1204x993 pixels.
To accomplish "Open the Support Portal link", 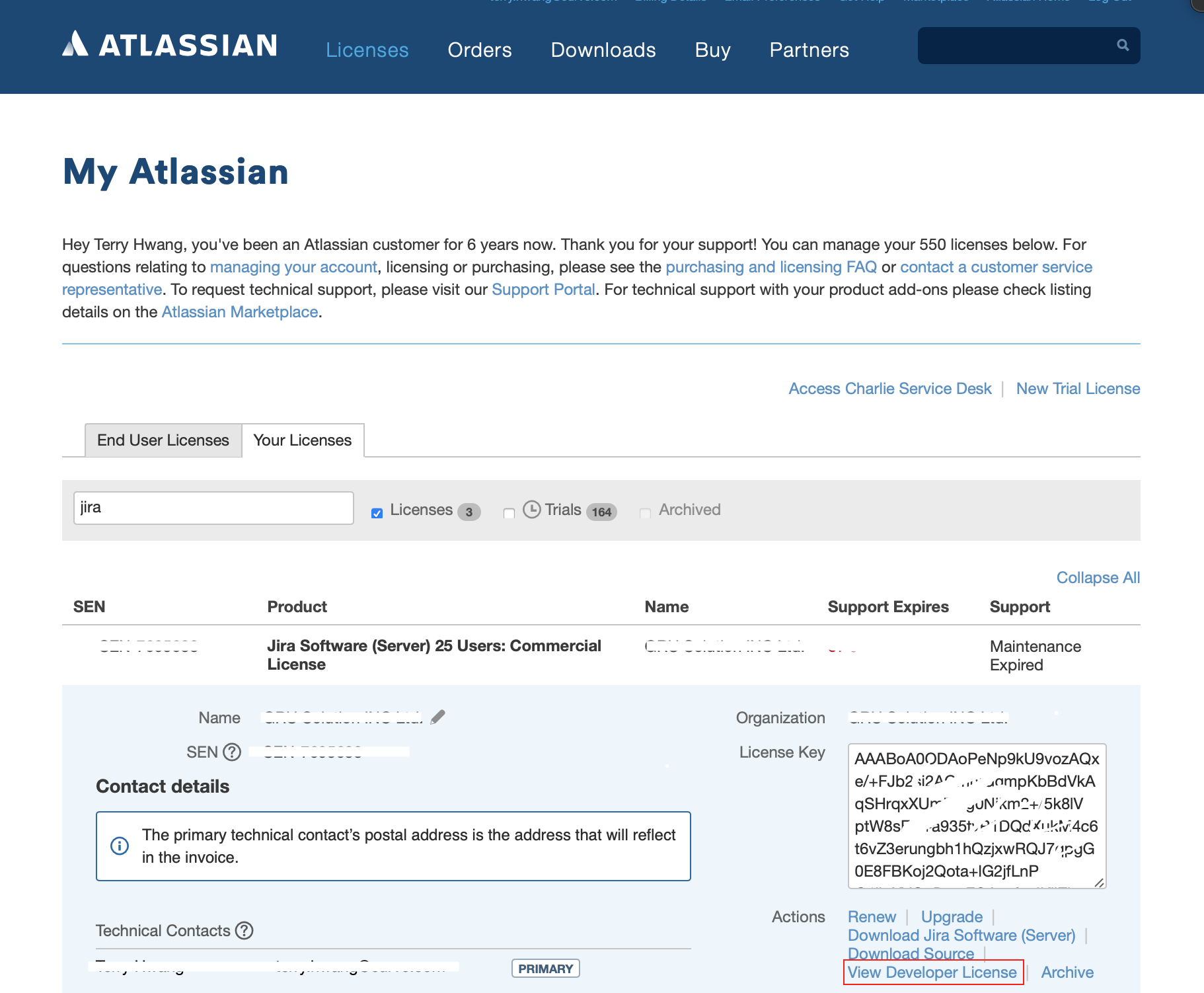I will 543,290.
